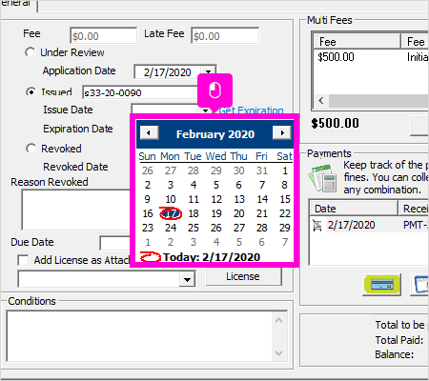Image resolution: width=429 pixels, height=381 pixels.
Task: Select February 23 in the calendar
Action: [148, 228]
